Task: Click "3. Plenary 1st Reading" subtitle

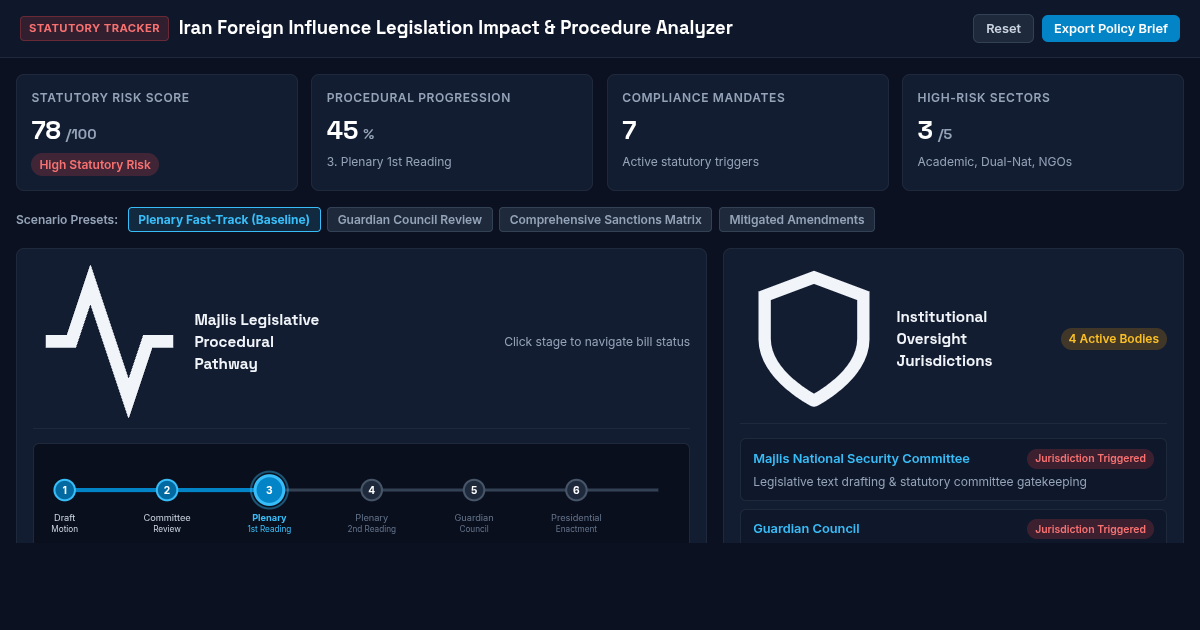Action: point(389,162)
